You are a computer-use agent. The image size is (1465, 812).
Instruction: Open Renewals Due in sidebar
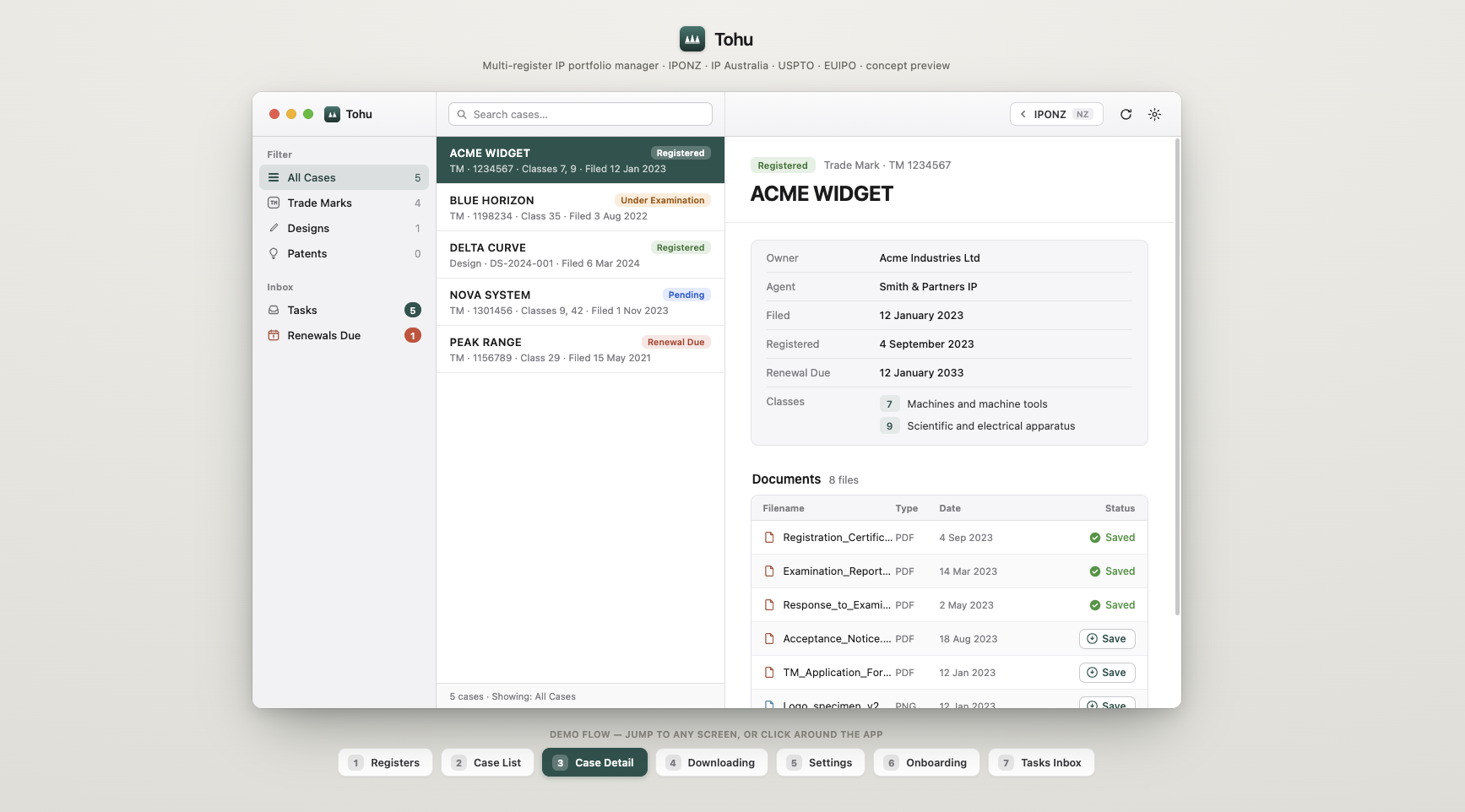point(344,336)
